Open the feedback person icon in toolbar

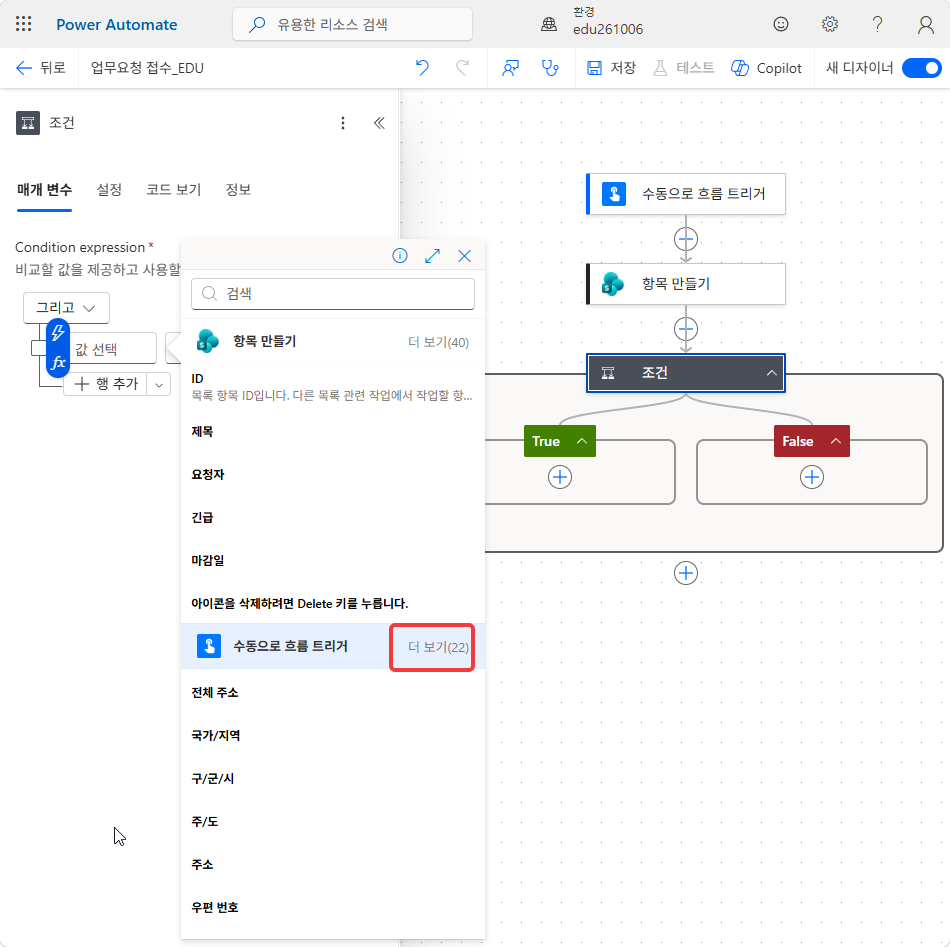pyautogui.click(x=510, y=68)
